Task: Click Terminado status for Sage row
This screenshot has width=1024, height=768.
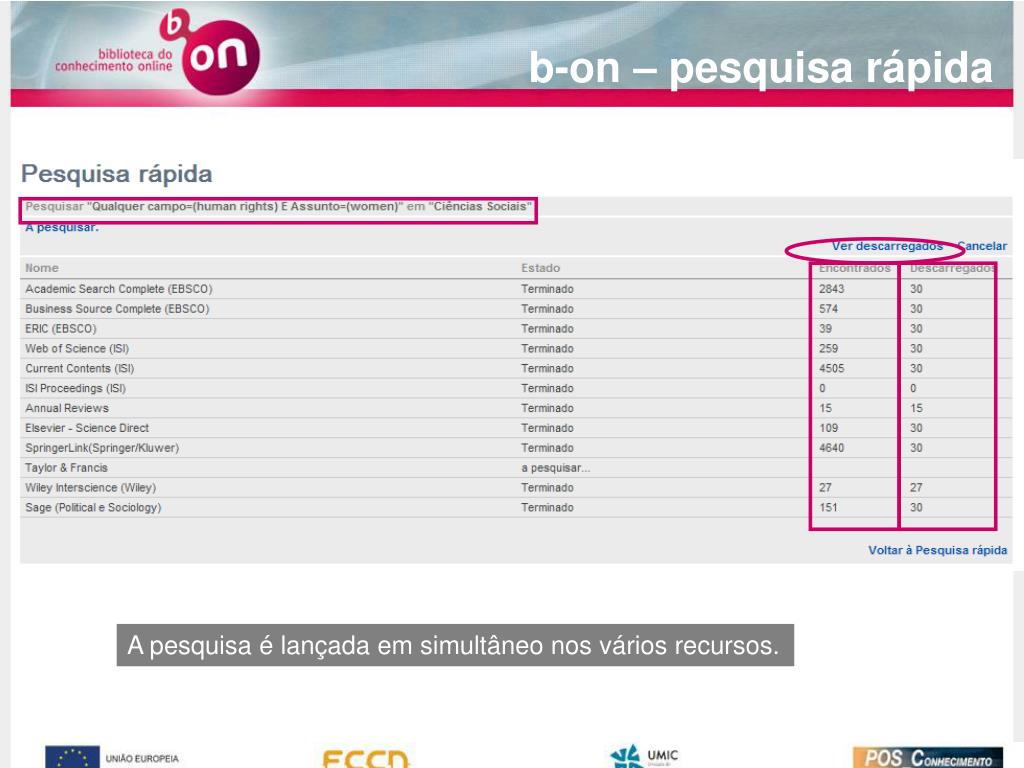Action: pos(547,507)
